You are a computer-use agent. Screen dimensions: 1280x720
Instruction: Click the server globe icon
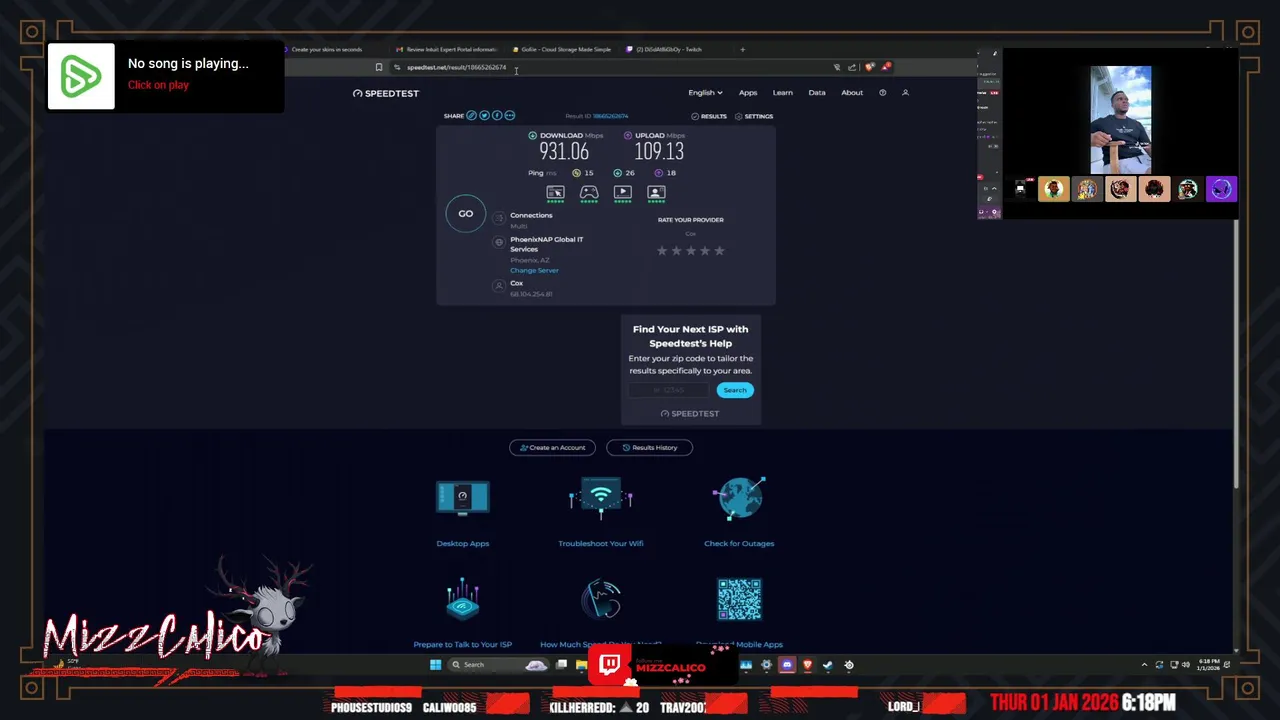coord(499,242)
